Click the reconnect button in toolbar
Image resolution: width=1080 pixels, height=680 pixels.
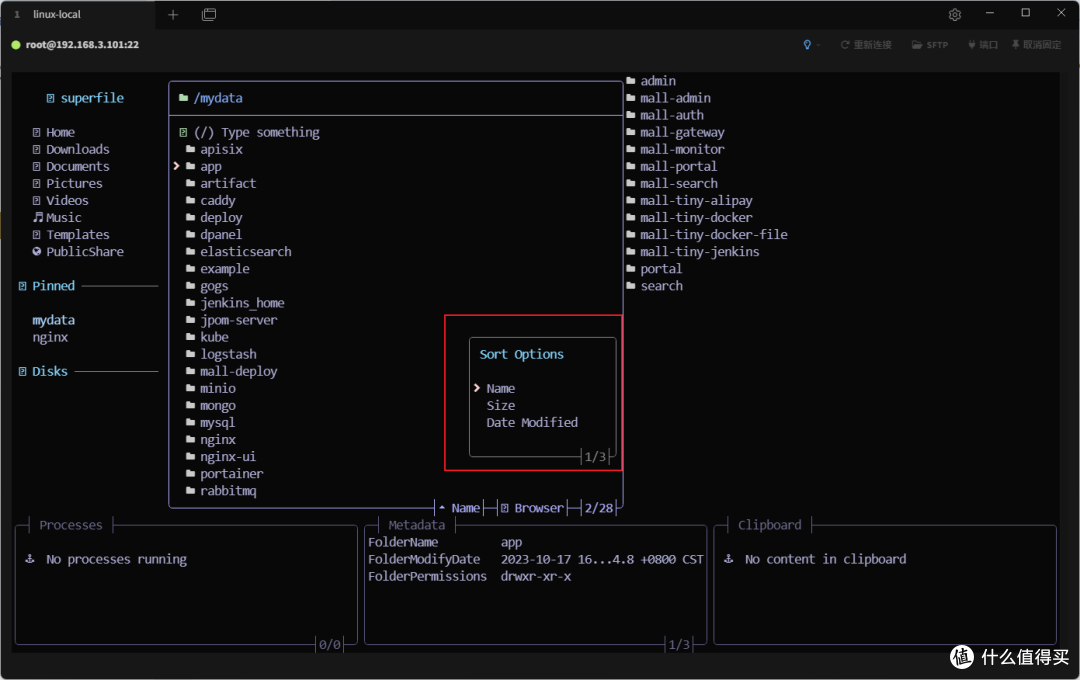pos(866,45)
